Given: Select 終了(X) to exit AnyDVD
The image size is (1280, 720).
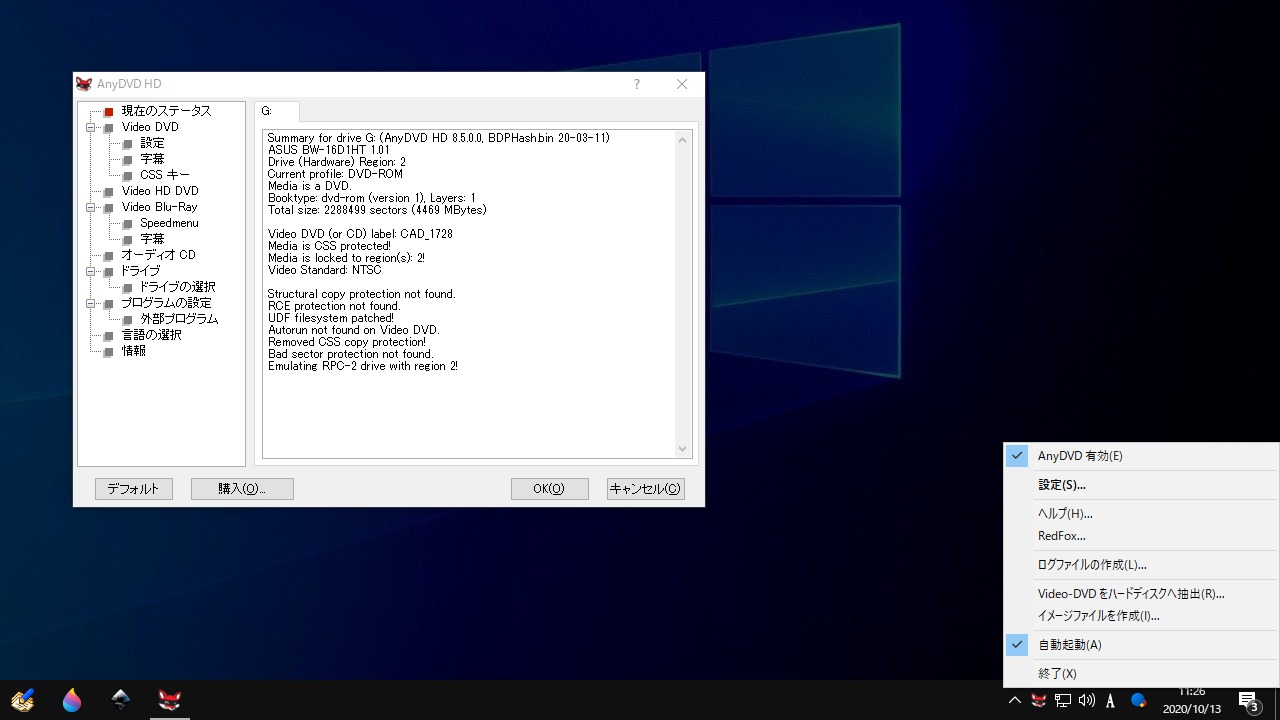Looking at the screenshot, I should (x=1141, y=674).
